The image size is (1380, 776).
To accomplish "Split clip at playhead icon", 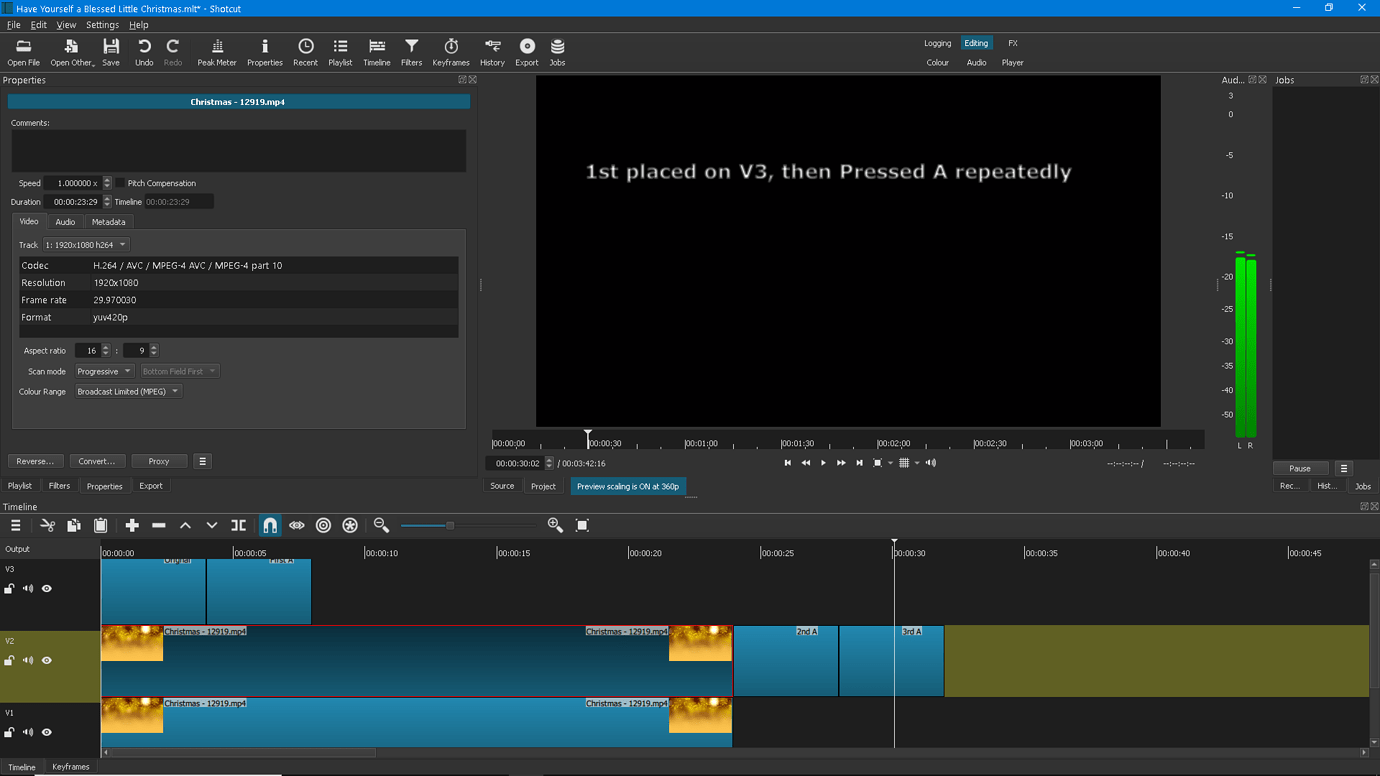I will pos(238,526).
